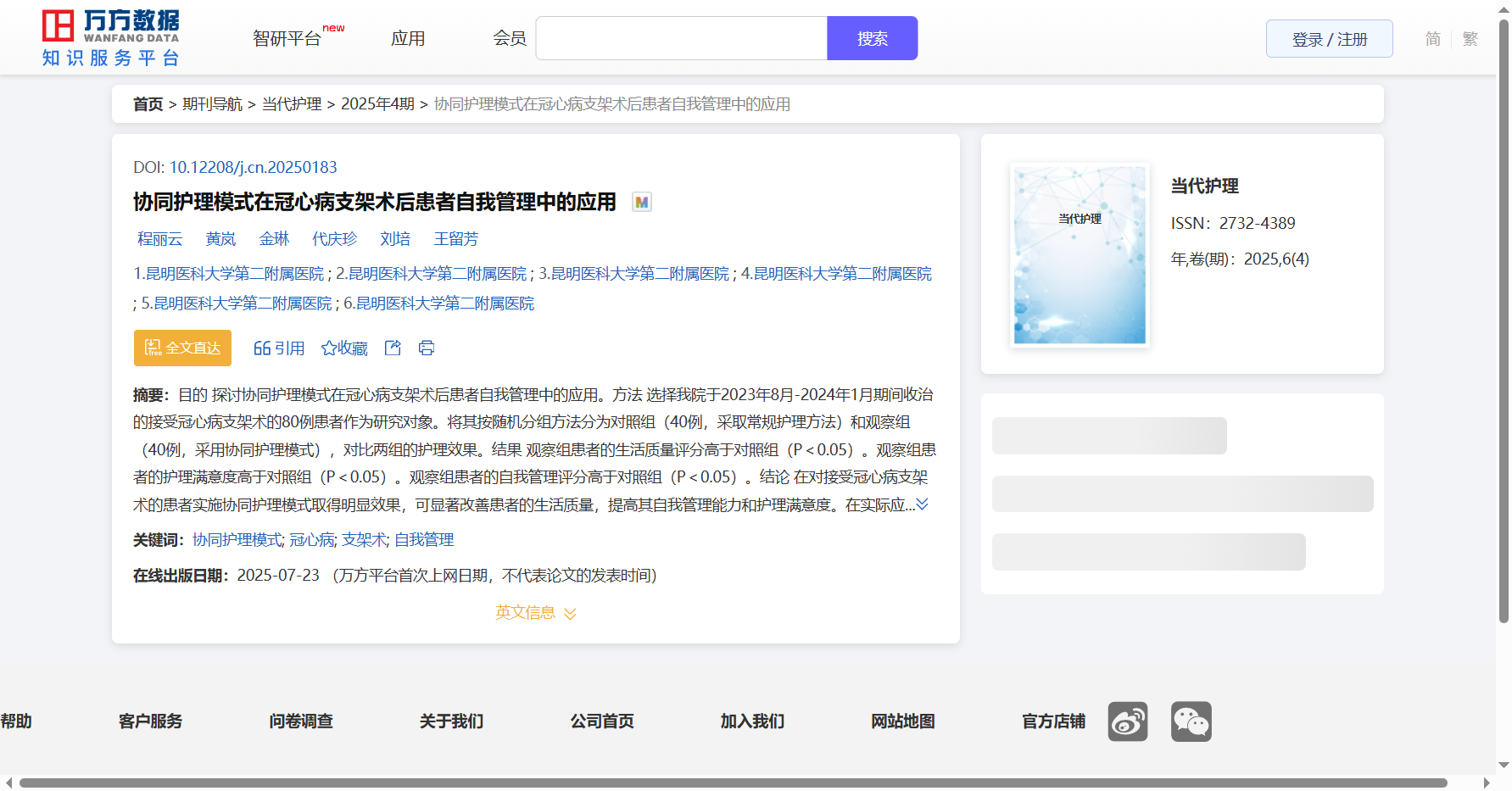Click the horizontal scrollbar at bottom
The height and width of the screenshot is (791, 1512).
click(x=733, y=783)
